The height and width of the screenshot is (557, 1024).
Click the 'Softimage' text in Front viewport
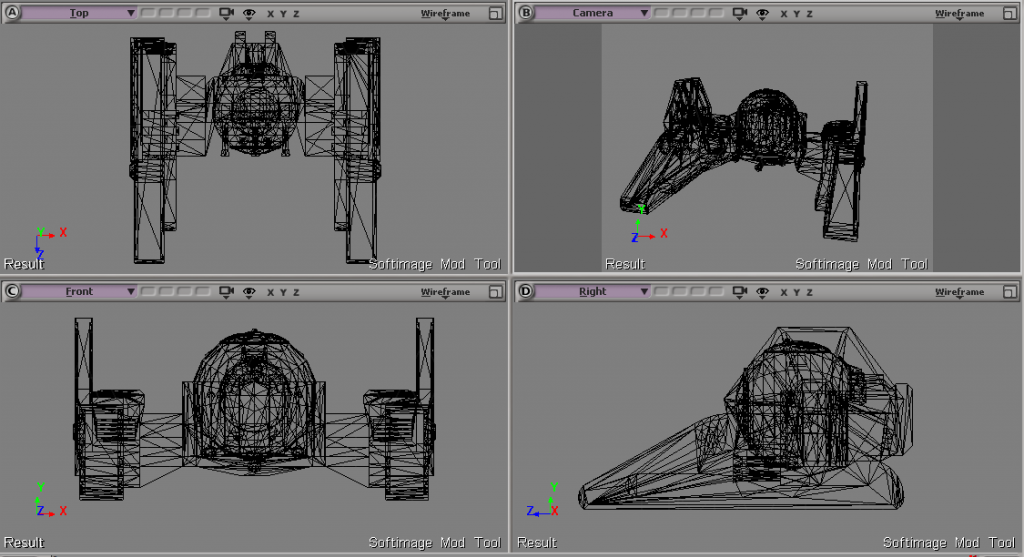point(400,543)
